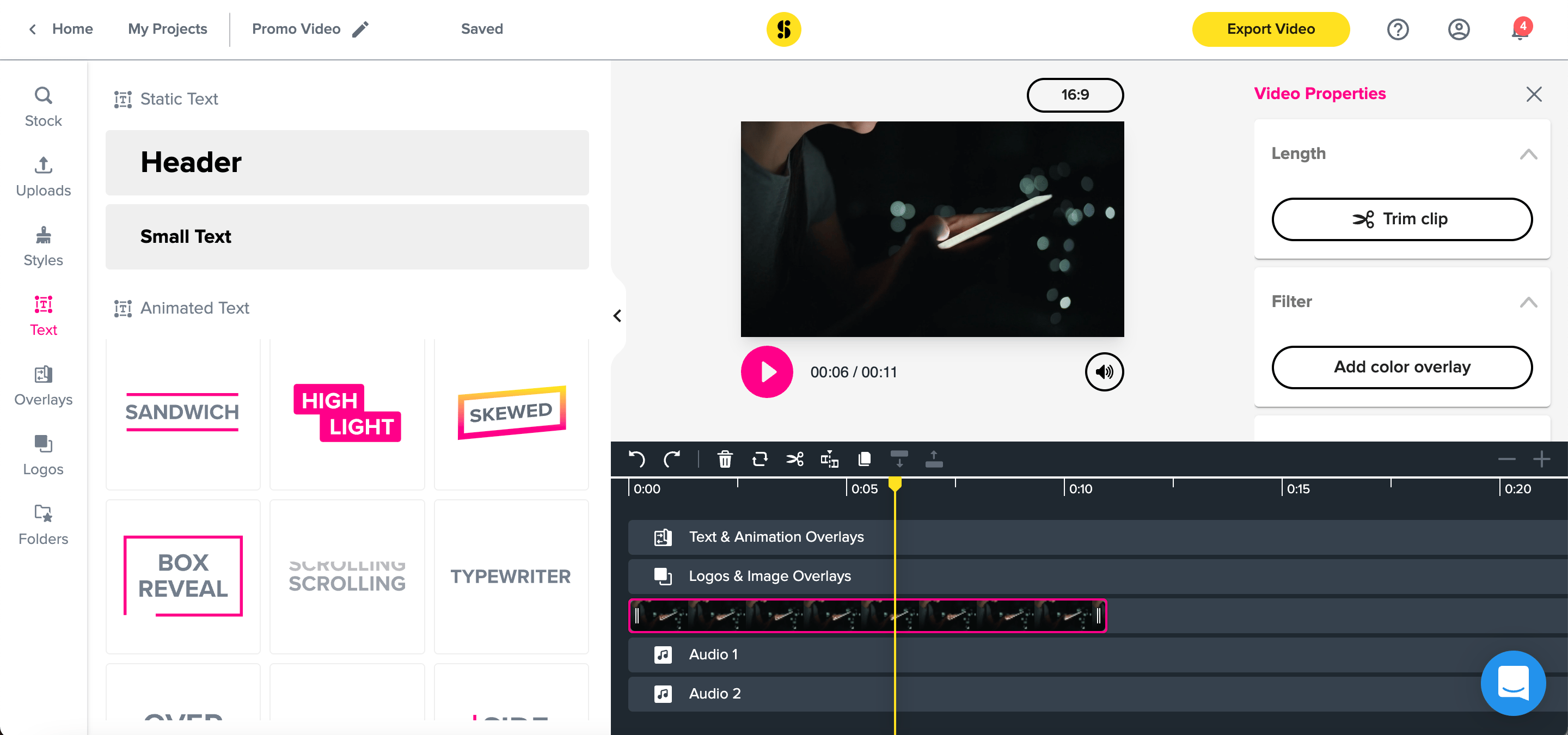This screenshot has height=735, width=1568.
Task: Click the redo arrow in timeline toolbar
Action: [671, 459]
